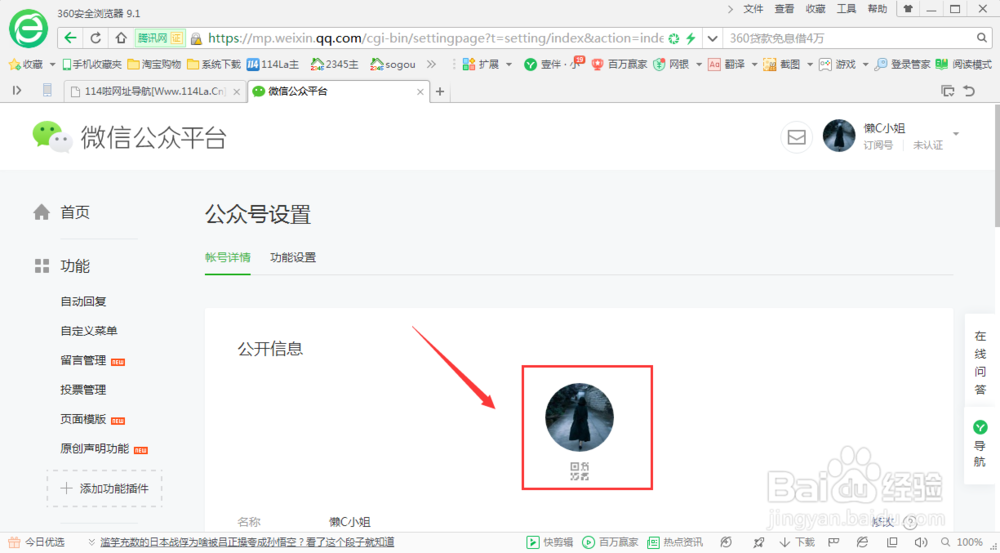
Task: Expand the 截图 dropdown arrow
Action: pos(810,64)
